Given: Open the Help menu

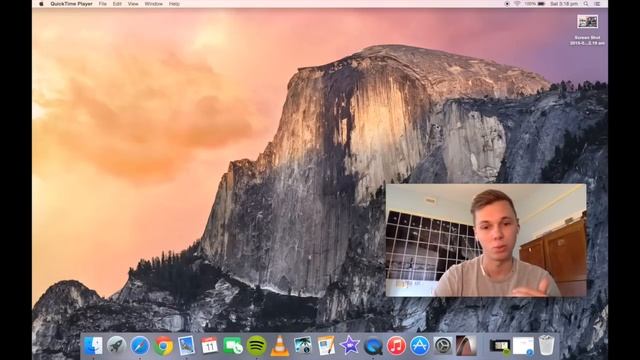Looking at the screenshot, I should [x=174, y=4].
